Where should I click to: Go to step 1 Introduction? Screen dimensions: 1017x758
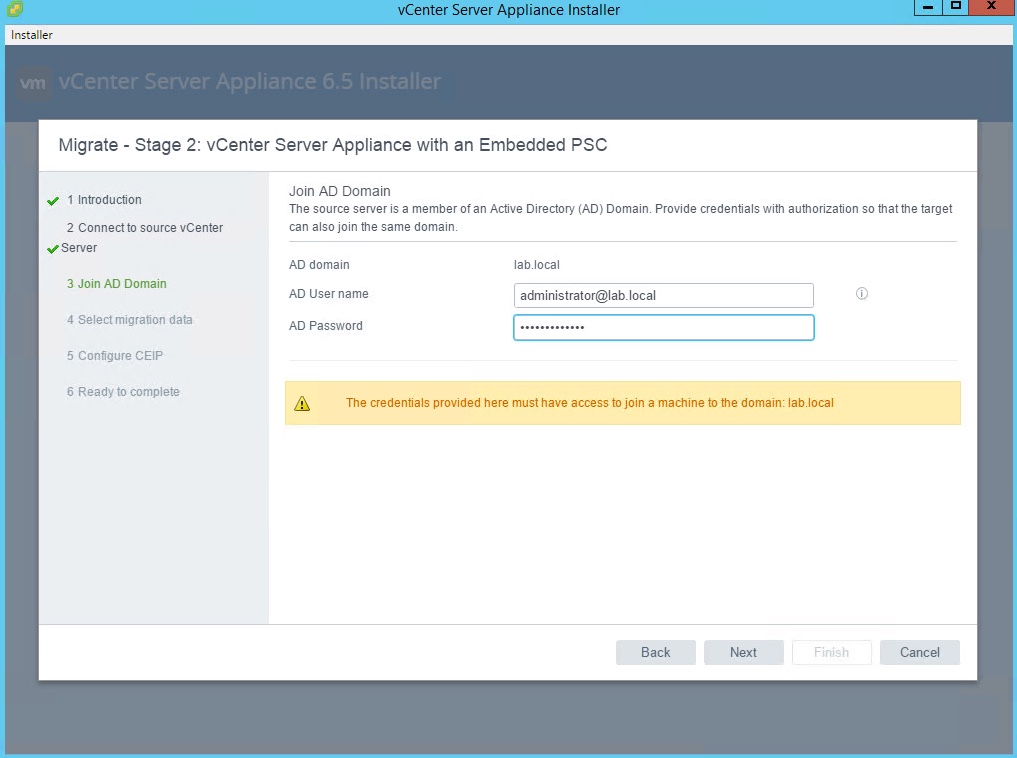point(109,200)
